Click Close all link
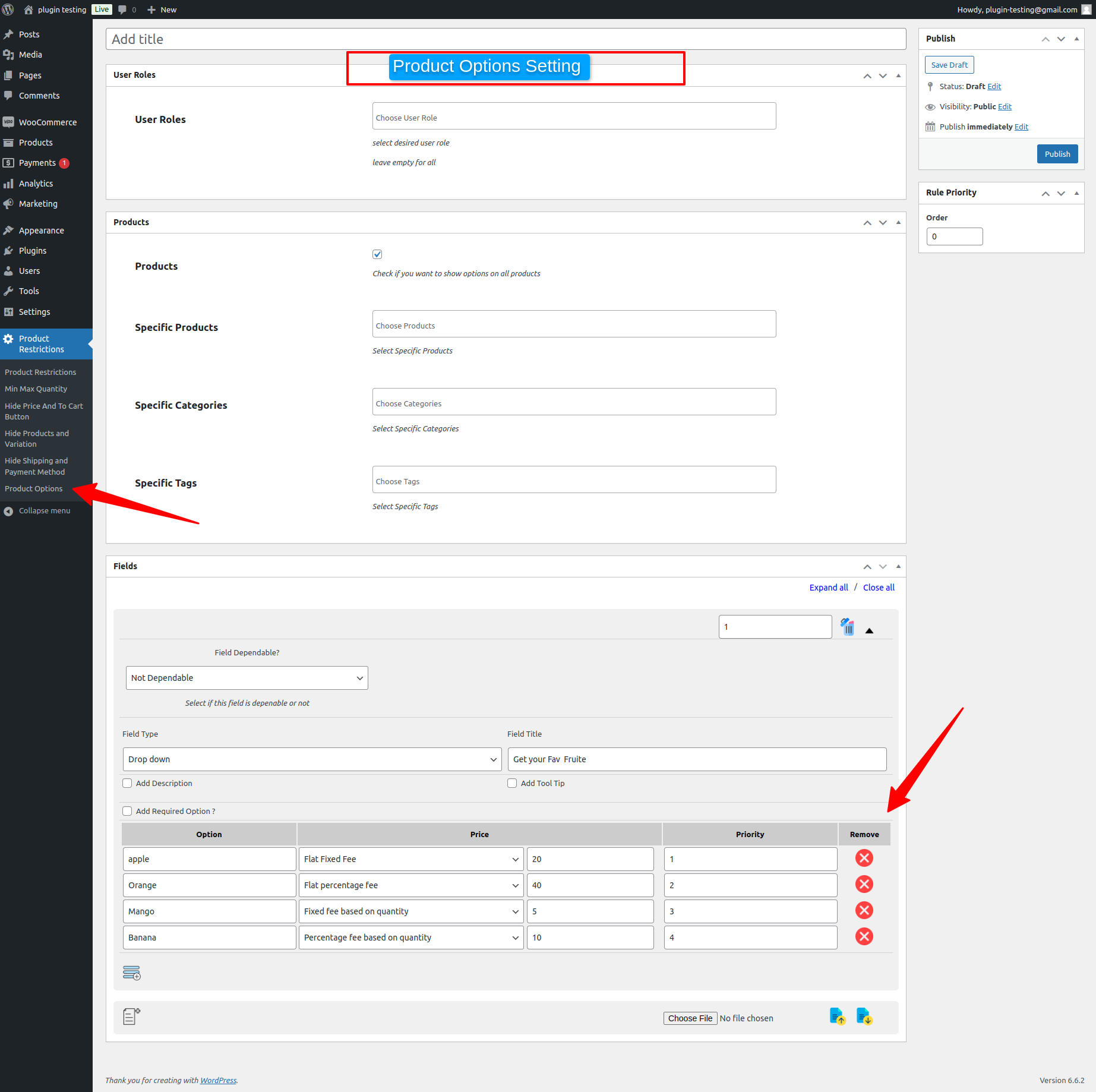1096x1092 pixels. tap(879, 588)
